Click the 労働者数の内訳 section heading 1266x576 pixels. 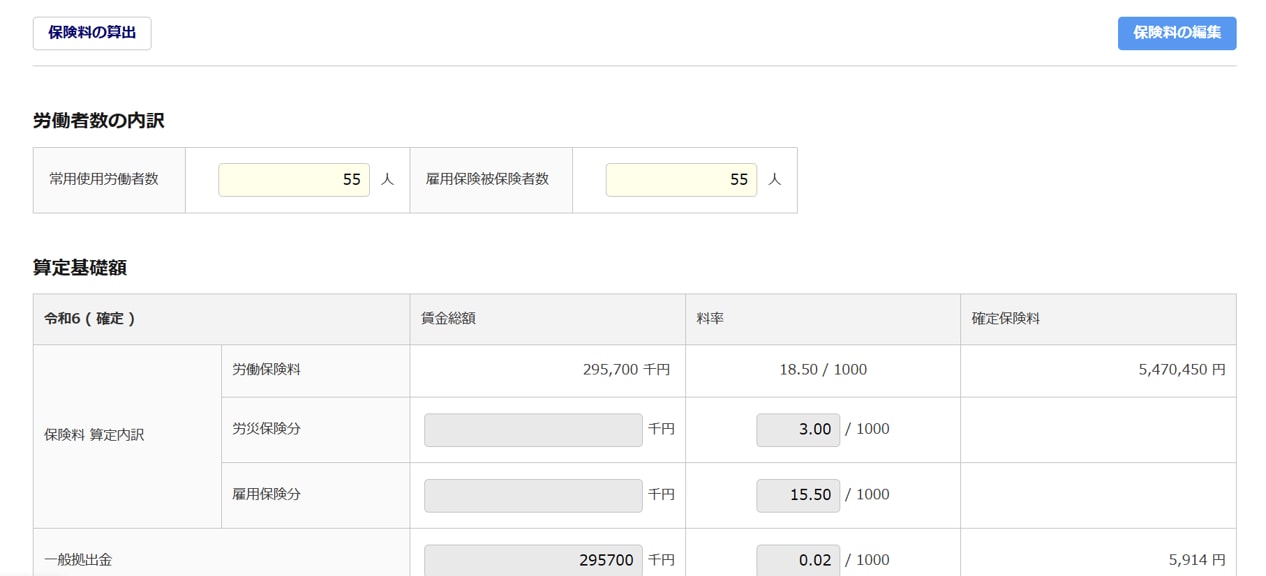tap(99, 121)
